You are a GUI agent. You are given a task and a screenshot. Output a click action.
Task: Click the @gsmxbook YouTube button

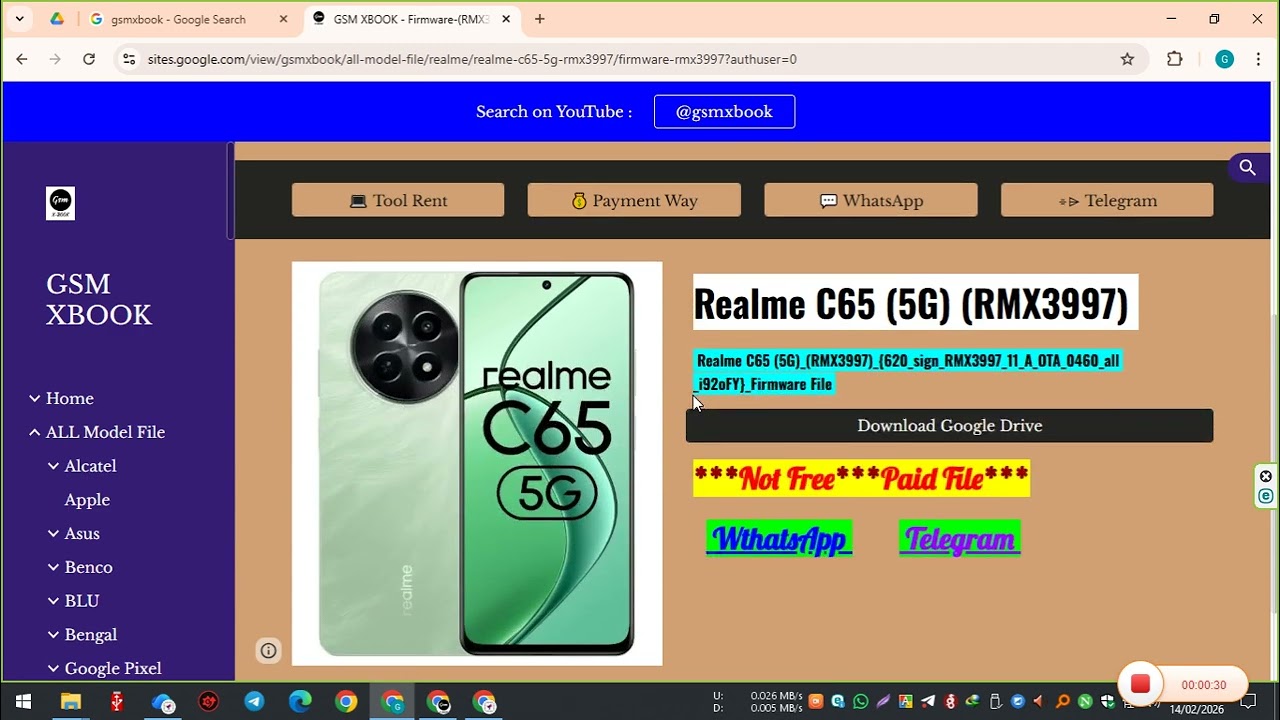coord(724,112)
